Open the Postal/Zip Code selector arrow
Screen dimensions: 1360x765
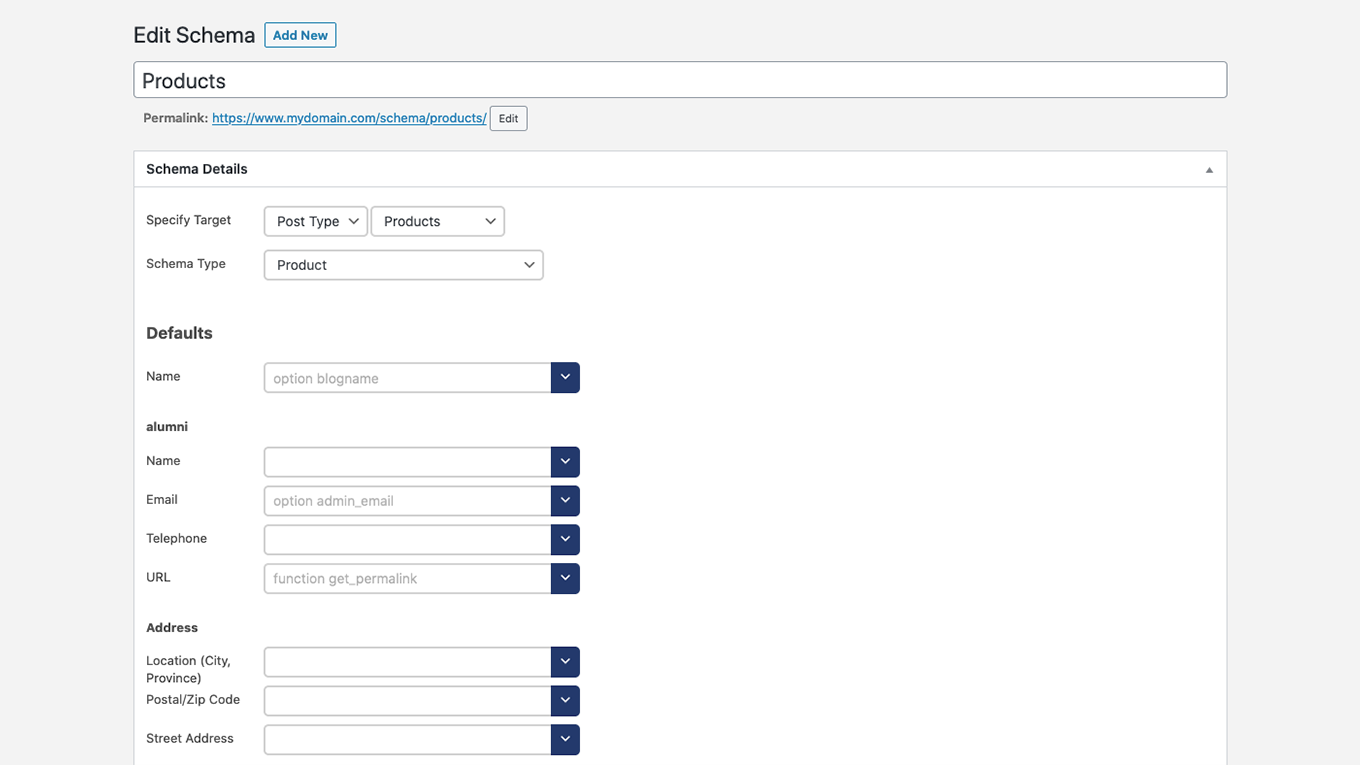(x=565, y=700)
